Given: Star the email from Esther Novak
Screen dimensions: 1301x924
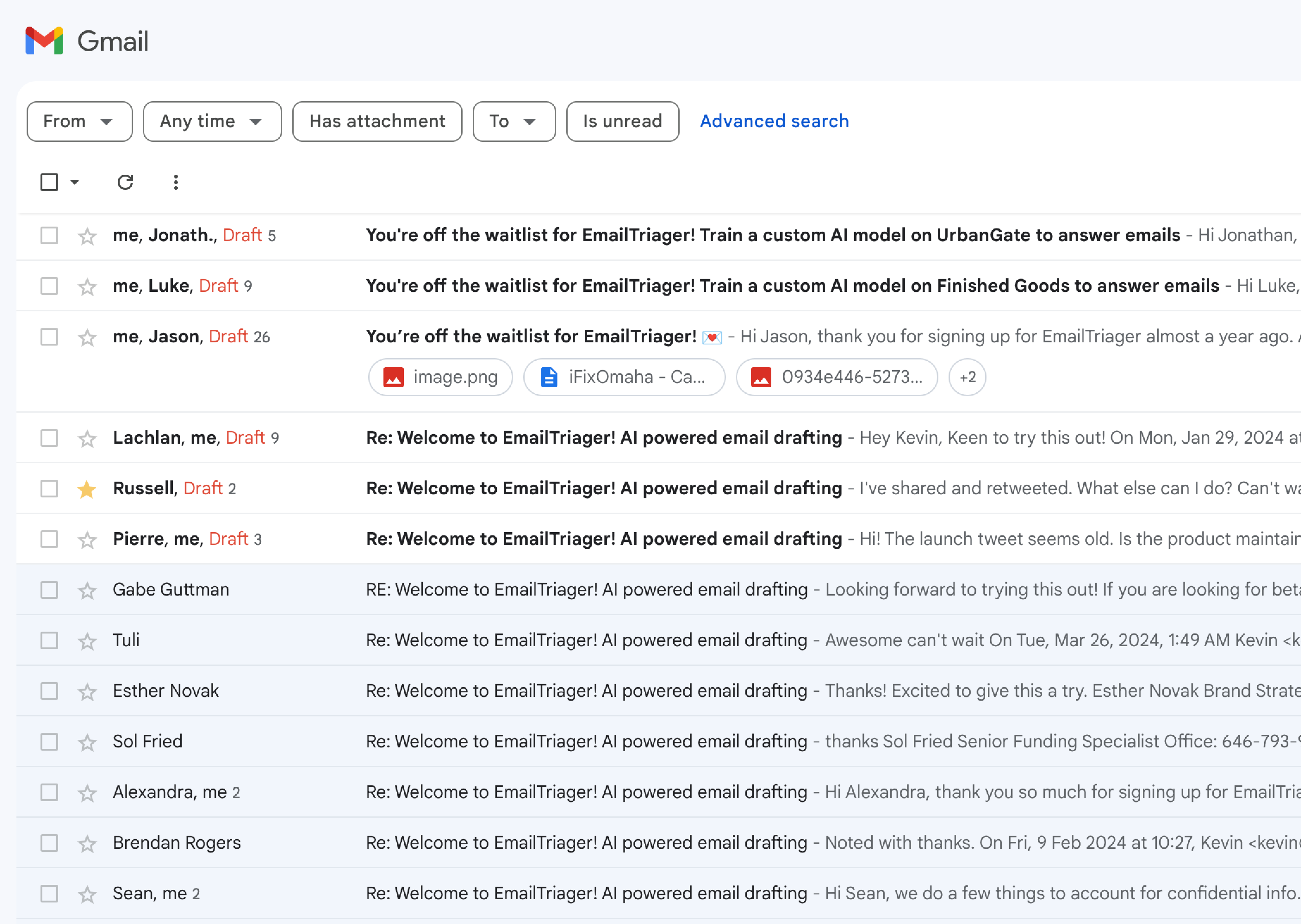Looking at the screenshot, I should (86, 691).
